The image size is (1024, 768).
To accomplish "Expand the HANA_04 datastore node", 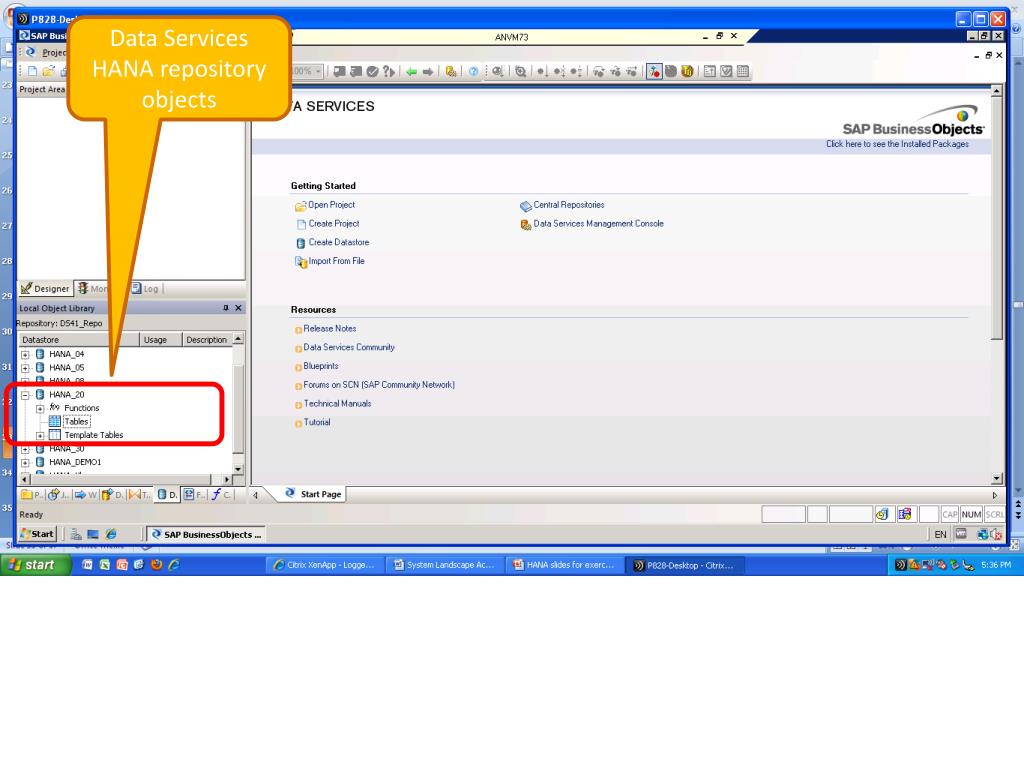I will click(25, 355).
